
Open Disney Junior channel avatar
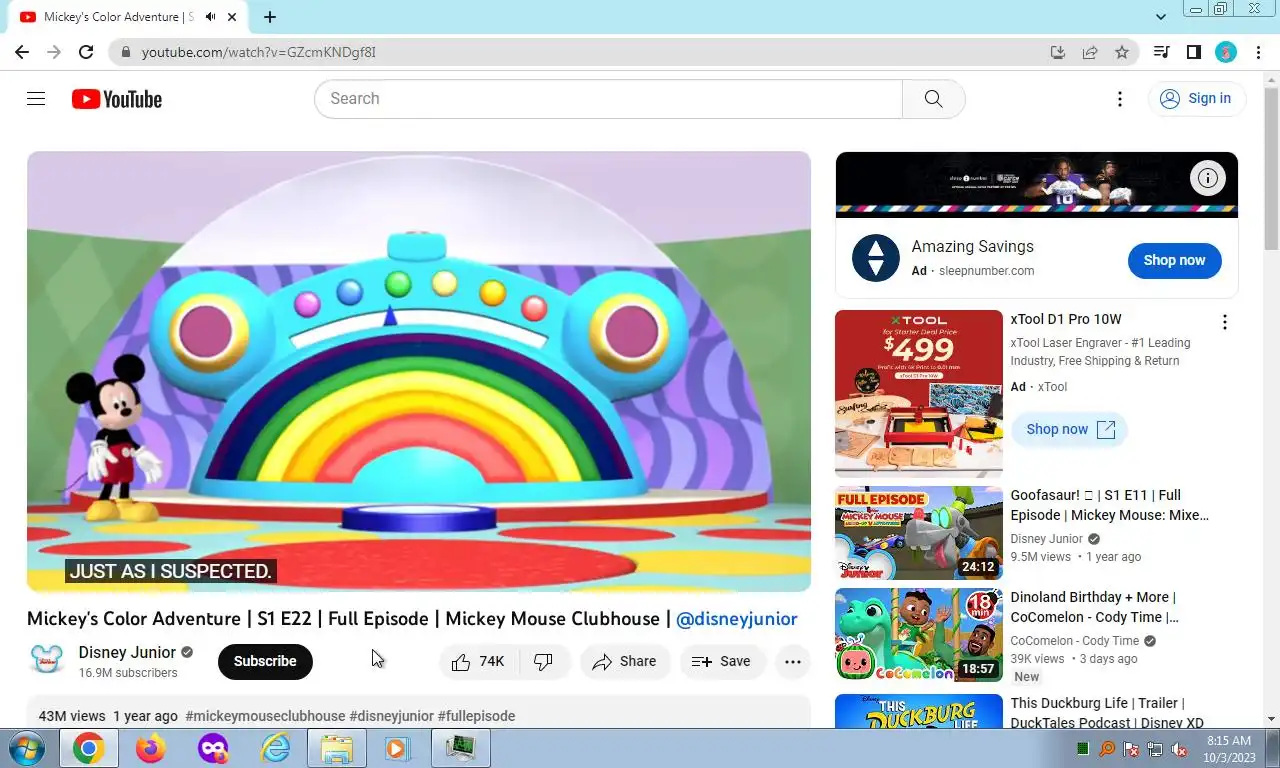tap(47, 661)
